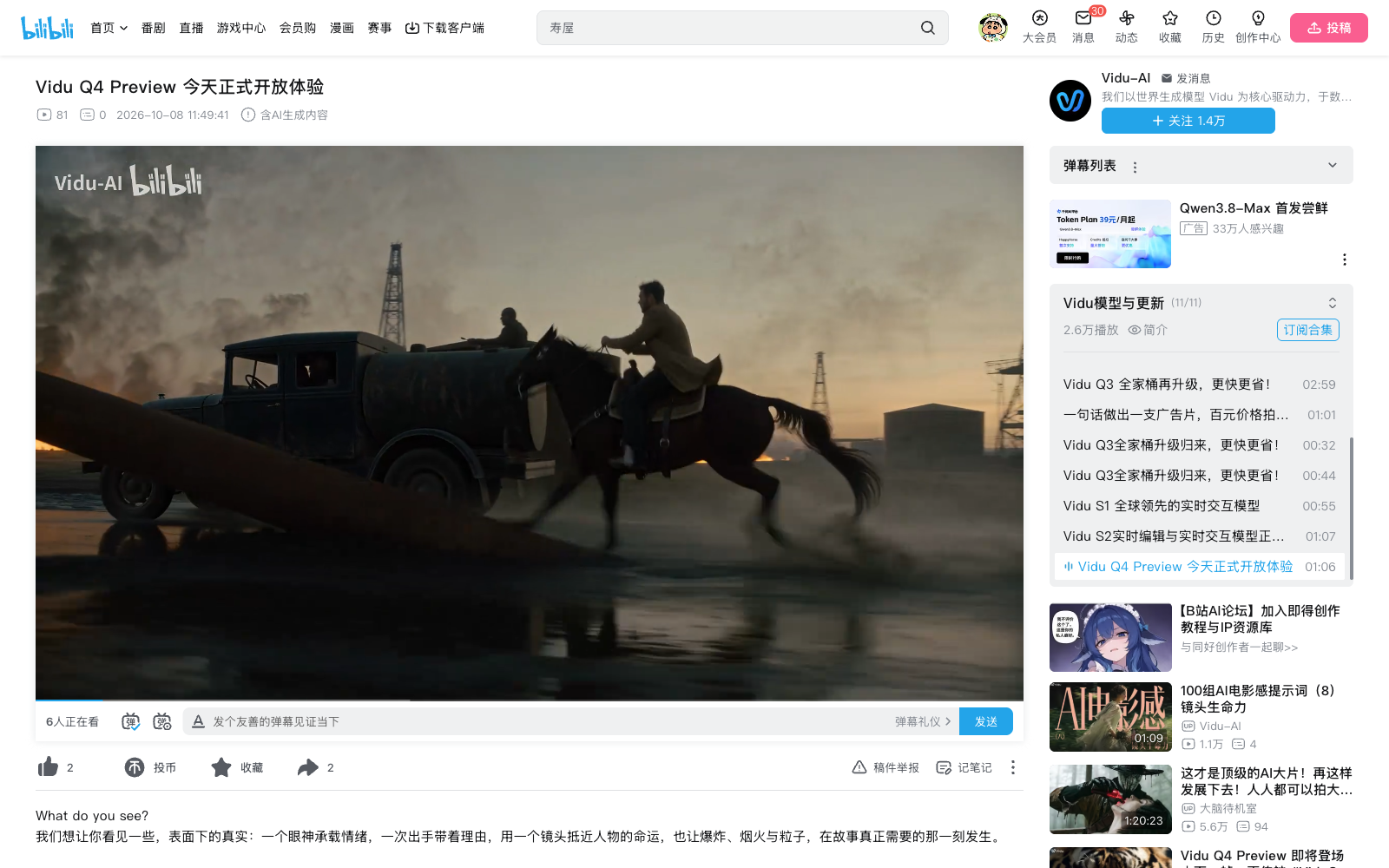Click the main video player frame
This screenshot has height=868, width=1389.
pyautogui.click(x=530, y=421)
